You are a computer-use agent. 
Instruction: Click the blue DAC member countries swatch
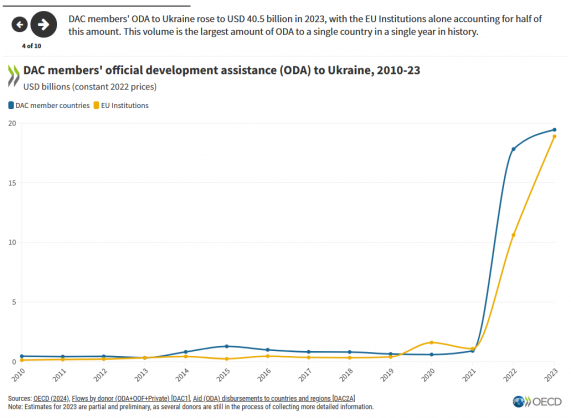point(11,106)
